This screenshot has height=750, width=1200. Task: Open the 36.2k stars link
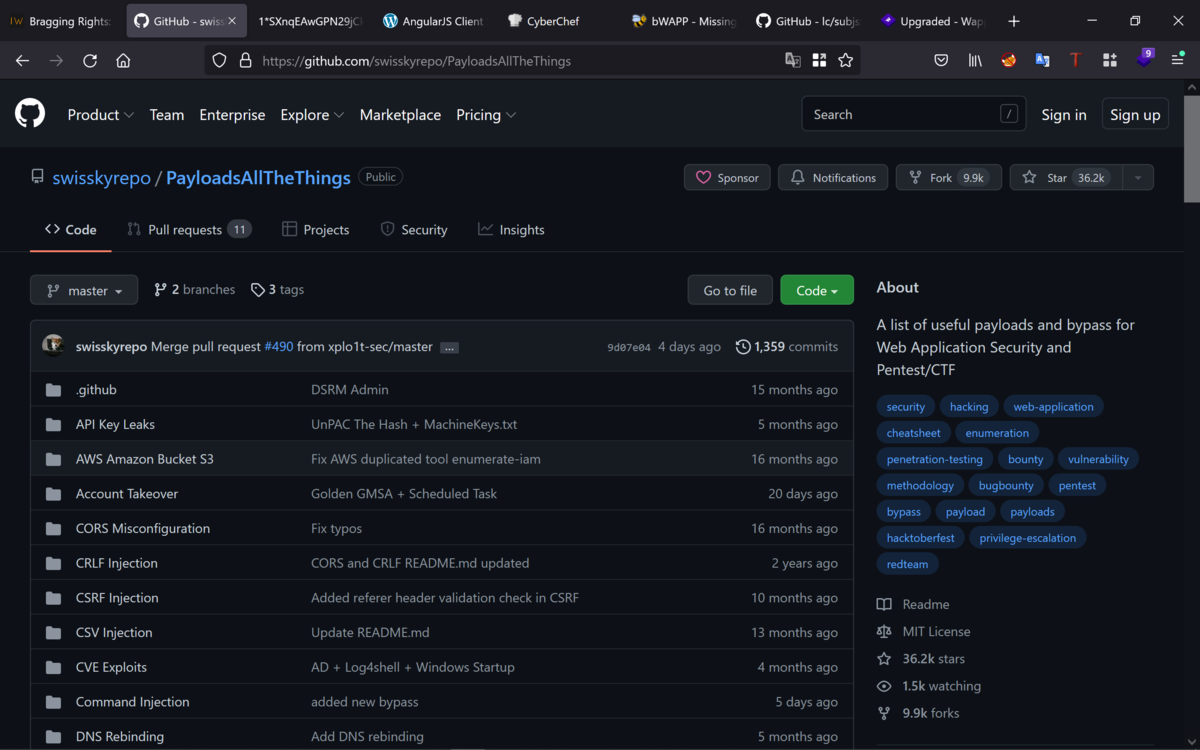click(921, 659)
